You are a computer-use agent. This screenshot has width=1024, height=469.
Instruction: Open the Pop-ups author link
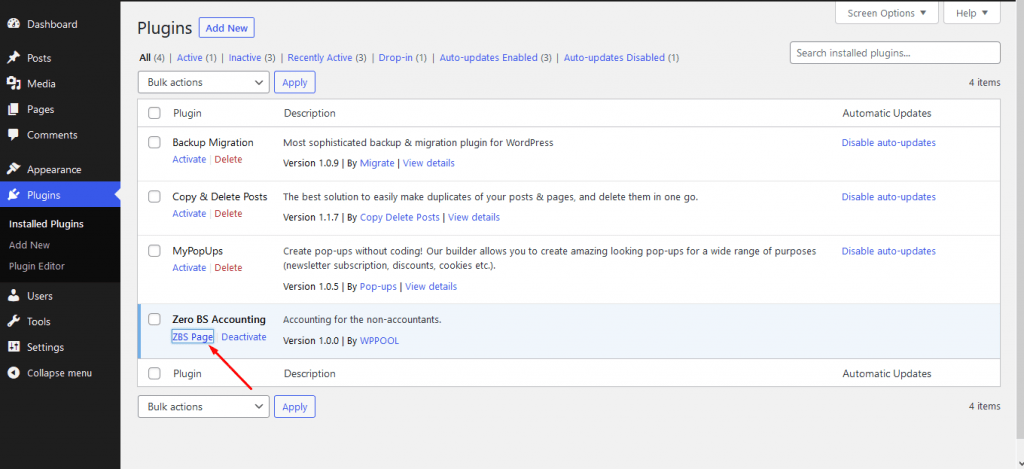pos(379,287)
